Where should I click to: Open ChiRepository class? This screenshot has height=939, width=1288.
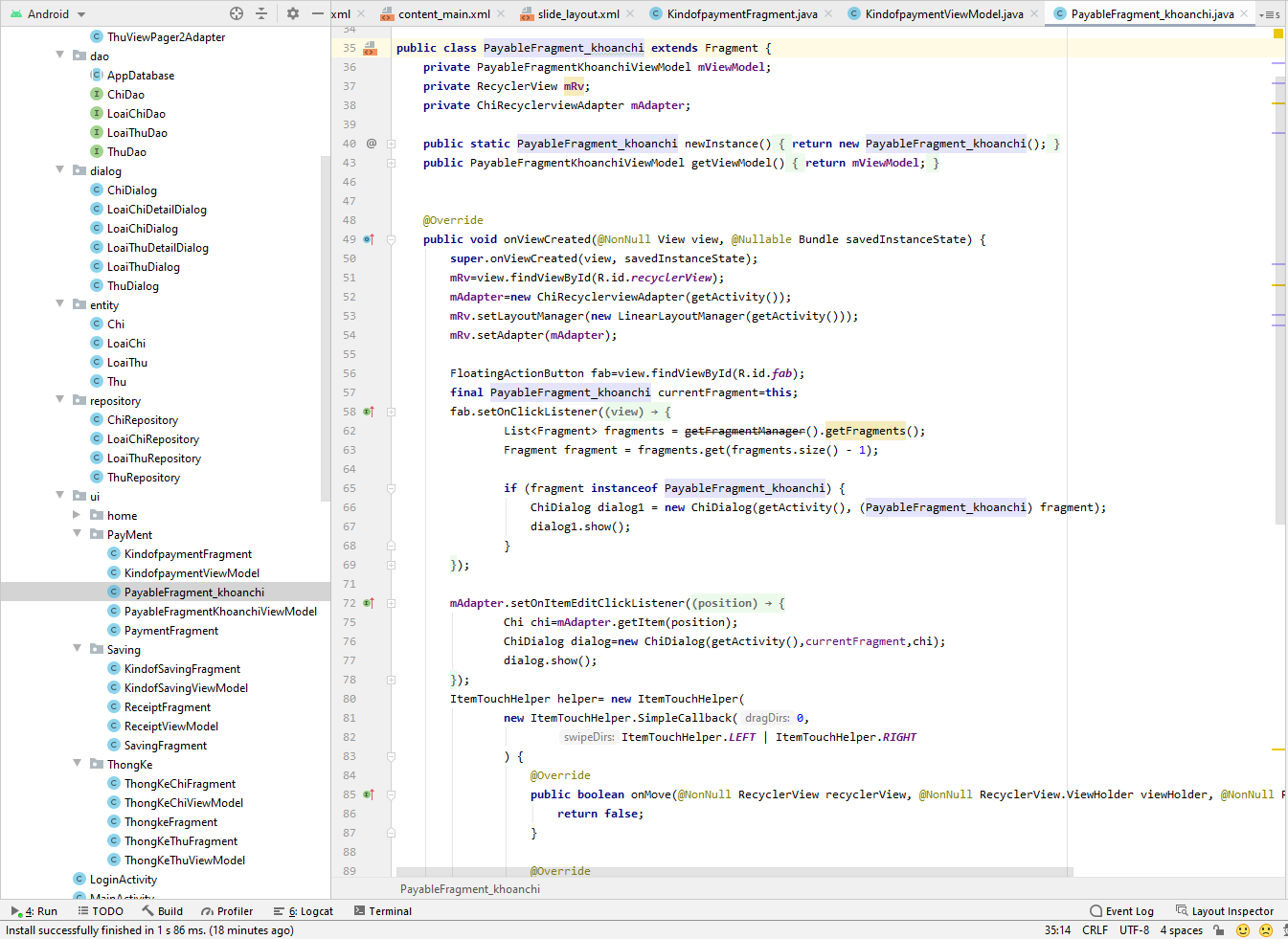(142, 420)
